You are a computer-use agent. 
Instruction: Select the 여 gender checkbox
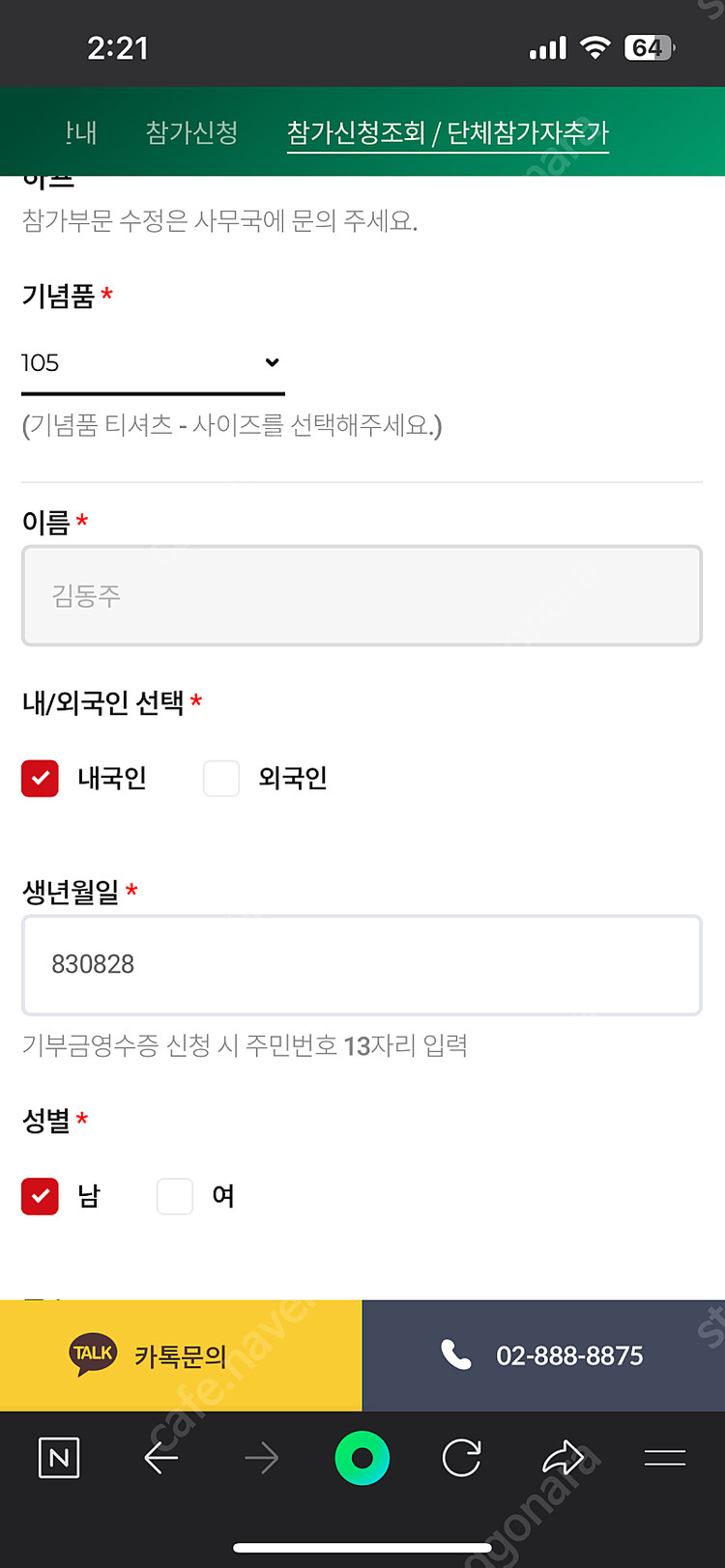click(175, 1196)
